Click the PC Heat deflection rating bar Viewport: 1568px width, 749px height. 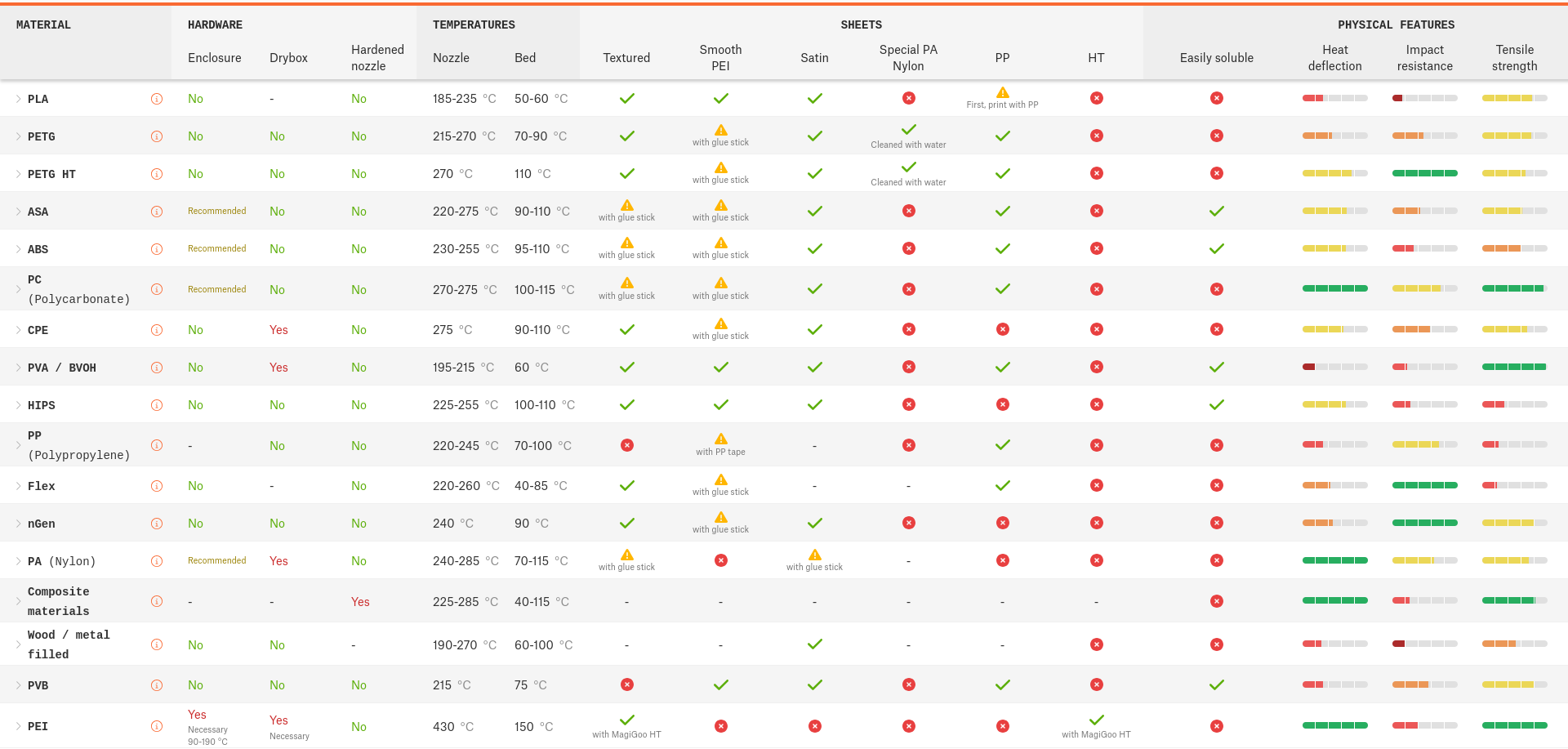coord(1334,288)
